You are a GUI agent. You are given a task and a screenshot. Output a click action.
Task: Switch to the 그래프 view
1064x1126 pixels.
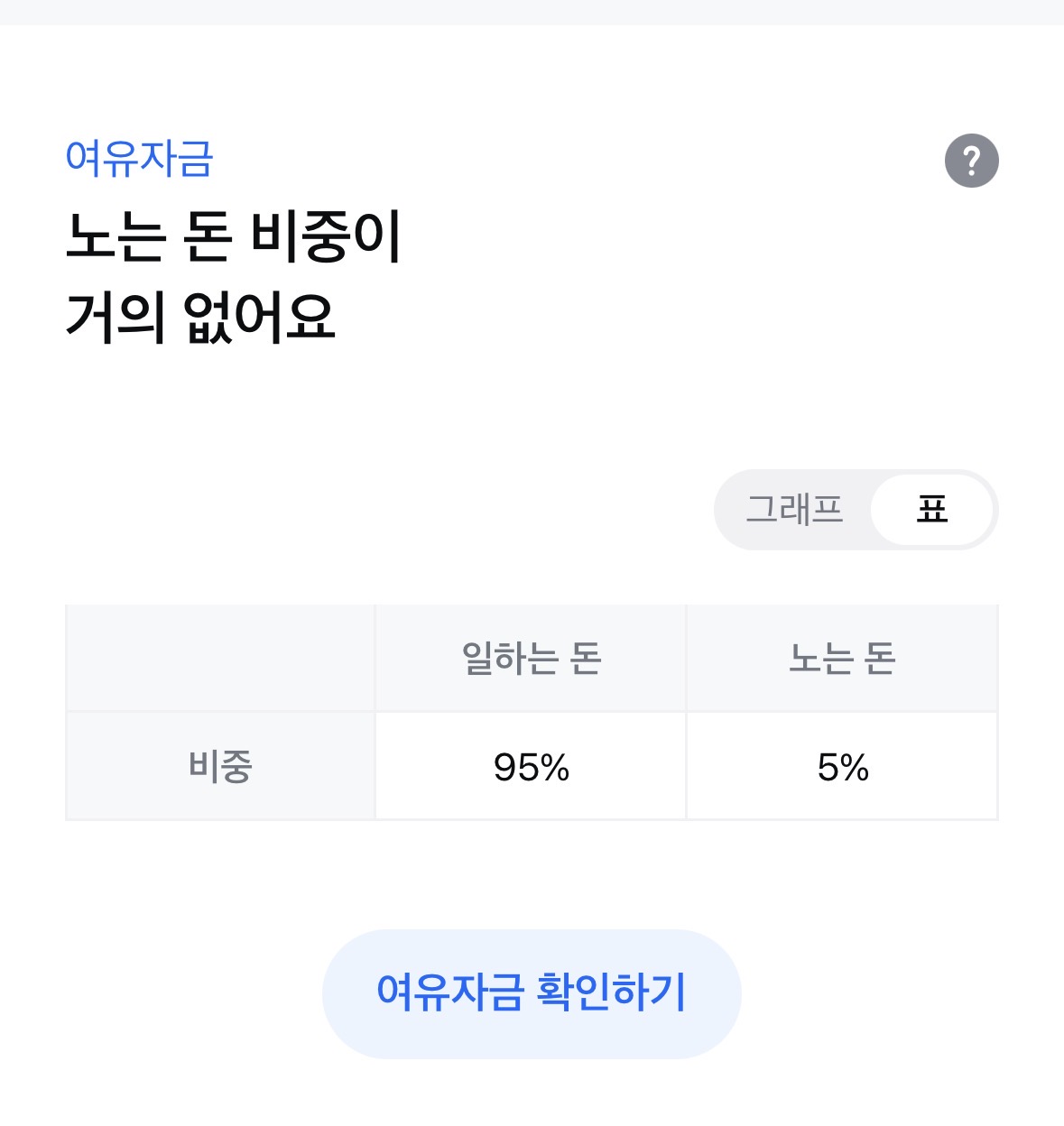point(794,510)
